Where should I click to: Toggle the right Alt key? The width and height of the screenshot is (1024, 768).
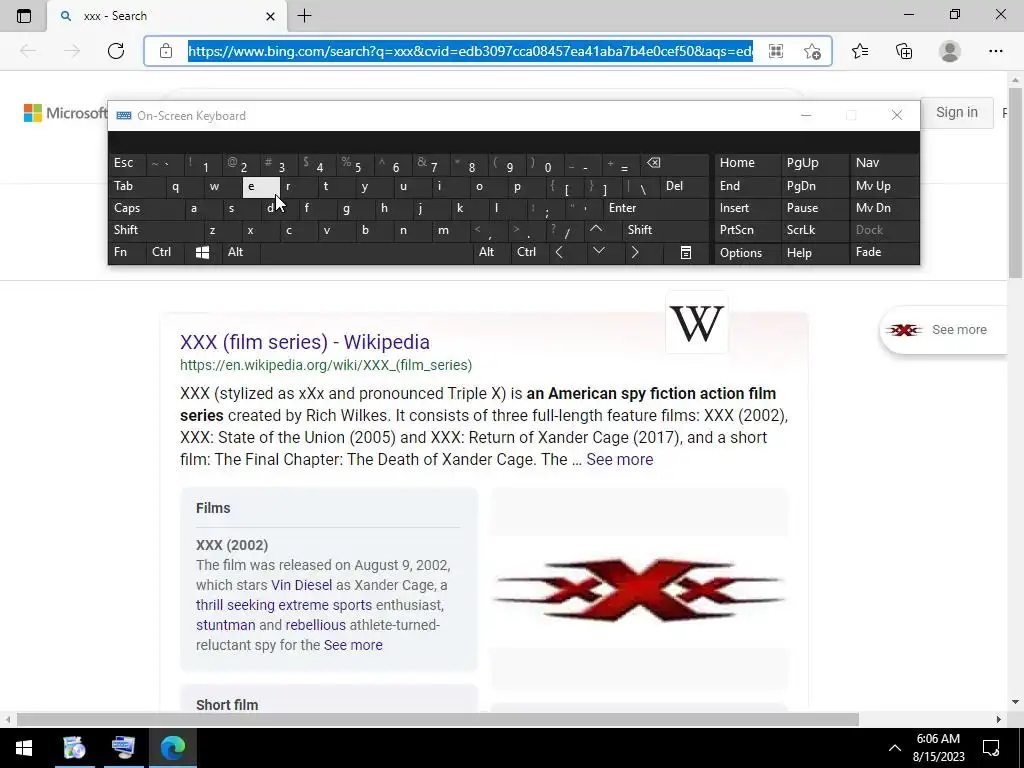point(492,253)
